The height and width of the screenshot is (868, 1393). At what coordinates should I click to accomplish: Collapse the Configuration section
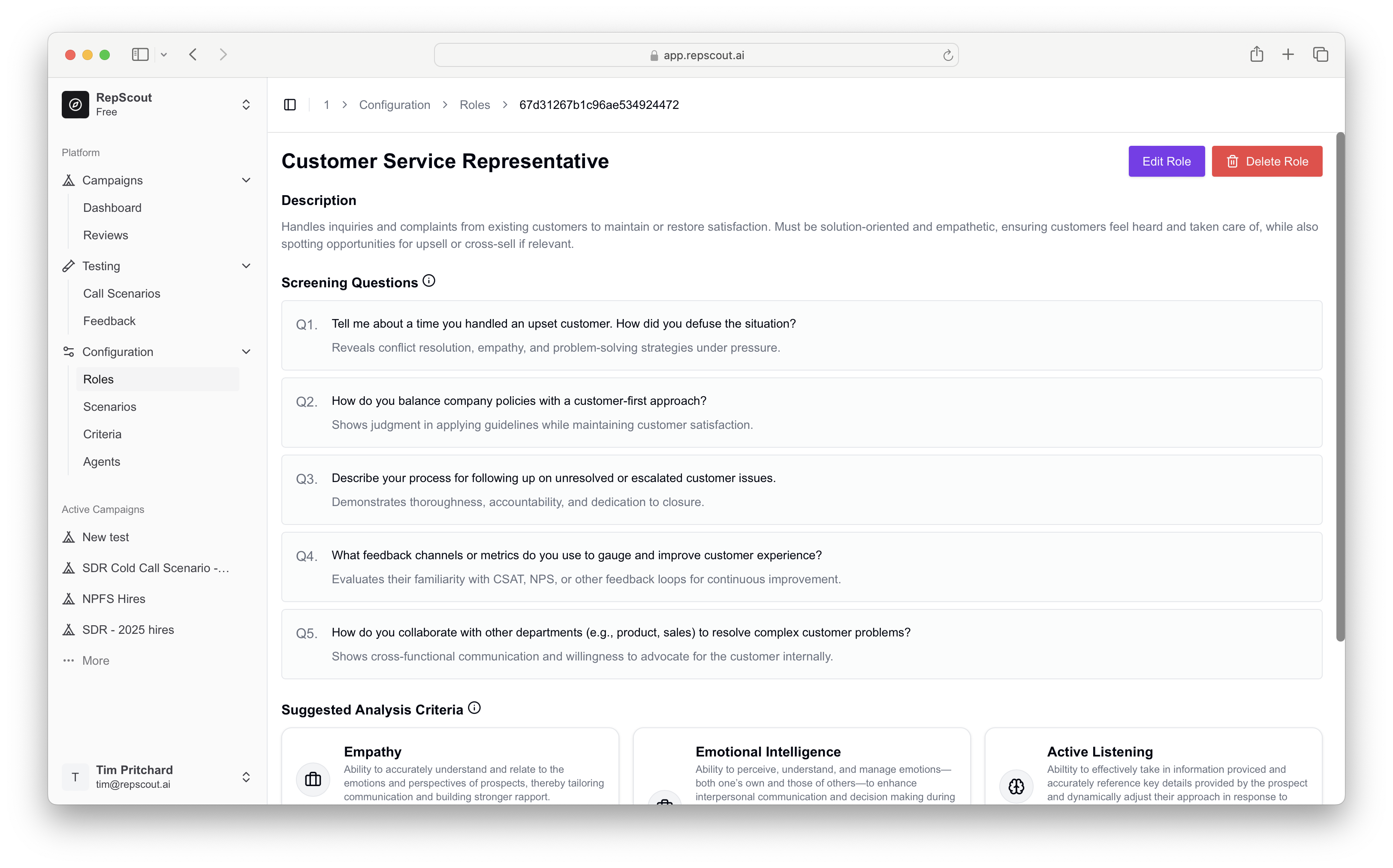tap(246, 352)
